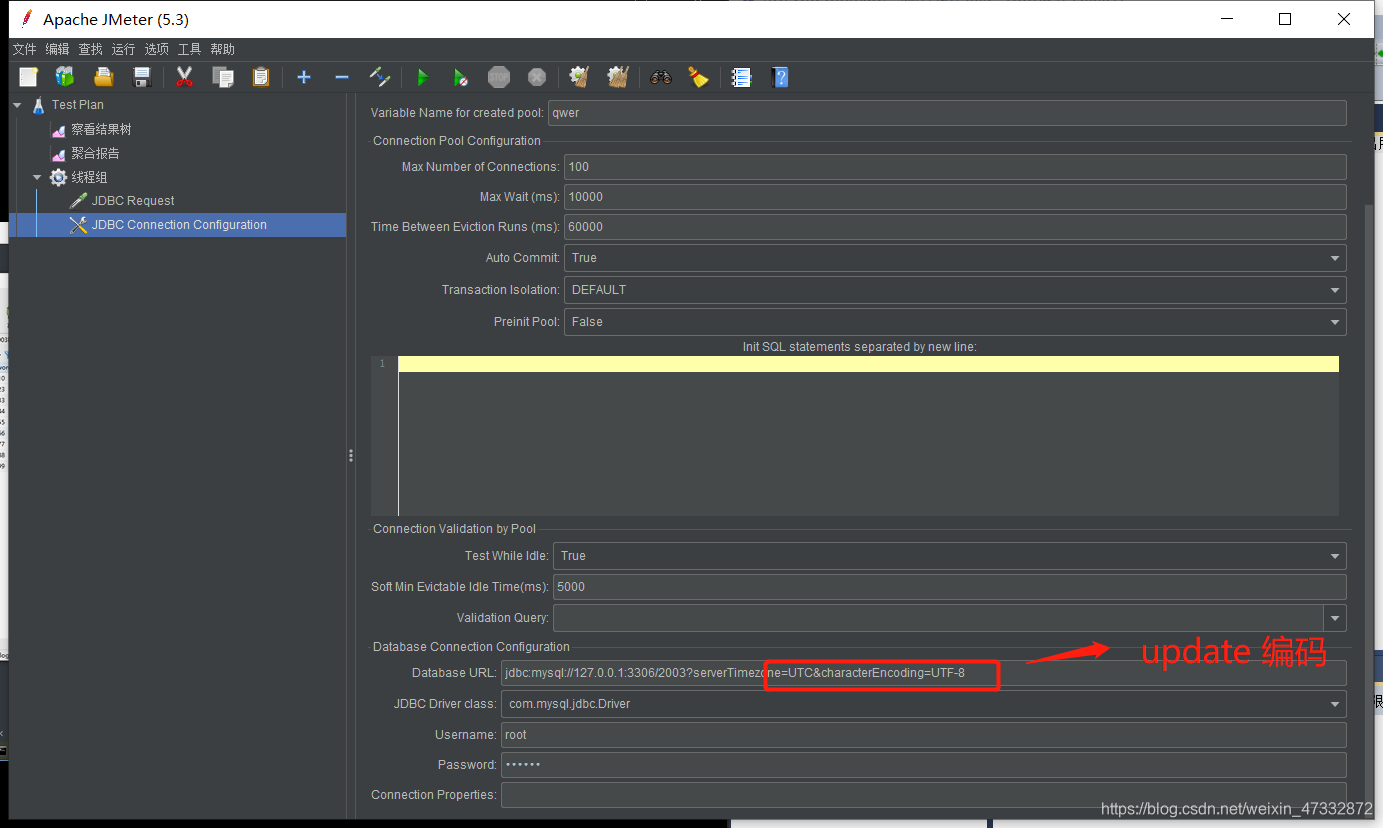Collapse the 线程组 tree node

(x=37, y=177)
